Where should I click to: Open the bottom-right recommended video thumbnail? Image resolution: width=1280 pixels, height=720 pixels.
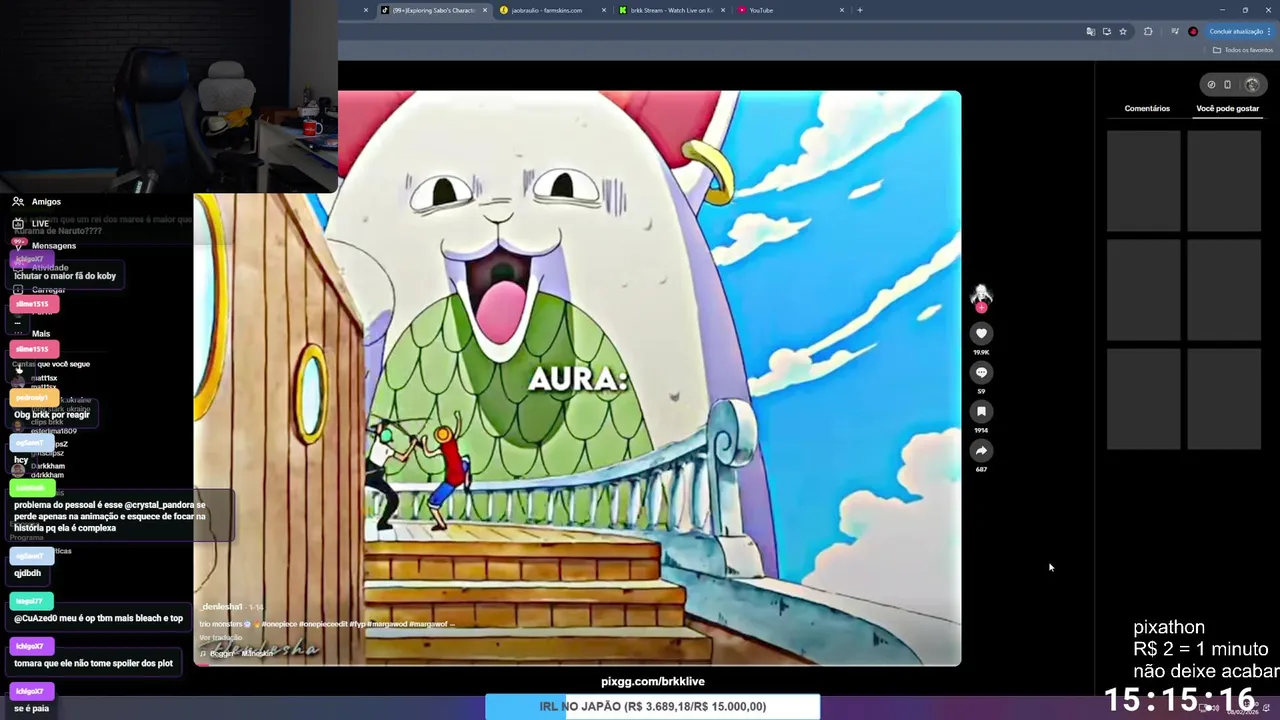tap(1224, 400)
